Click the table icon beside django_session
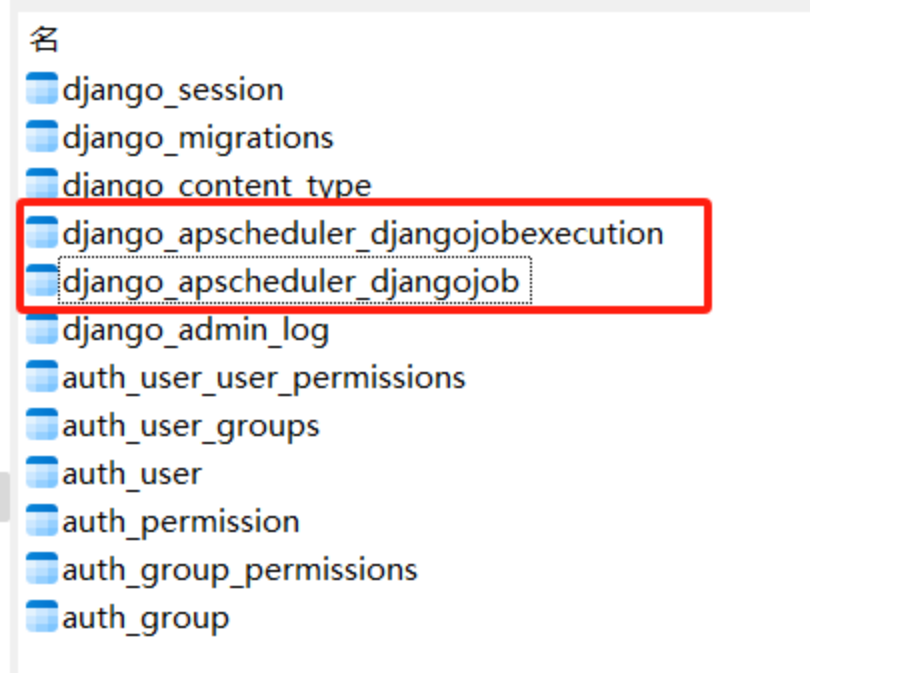This screenshot has height=673, width=921. (x=41, y=89)
